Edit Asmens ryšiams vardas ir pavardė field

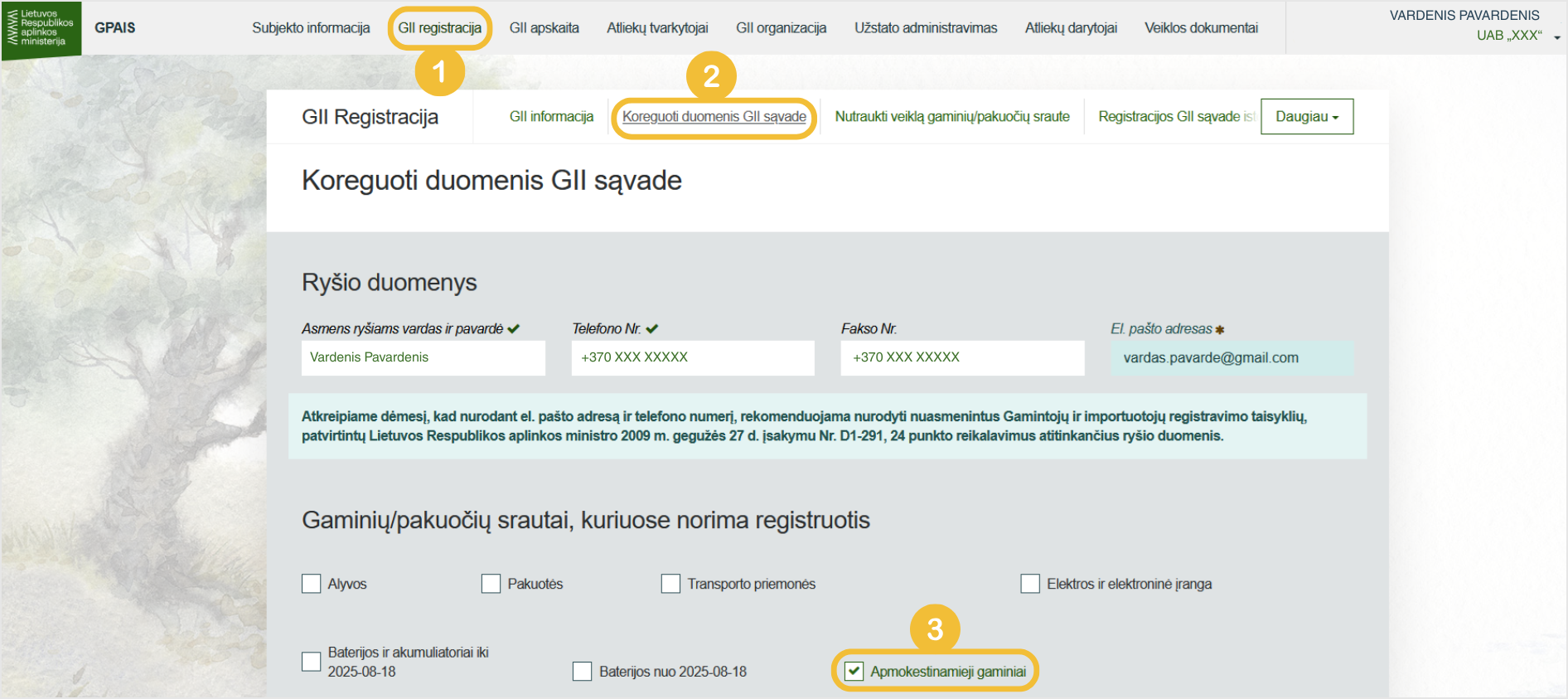(423, 358)
